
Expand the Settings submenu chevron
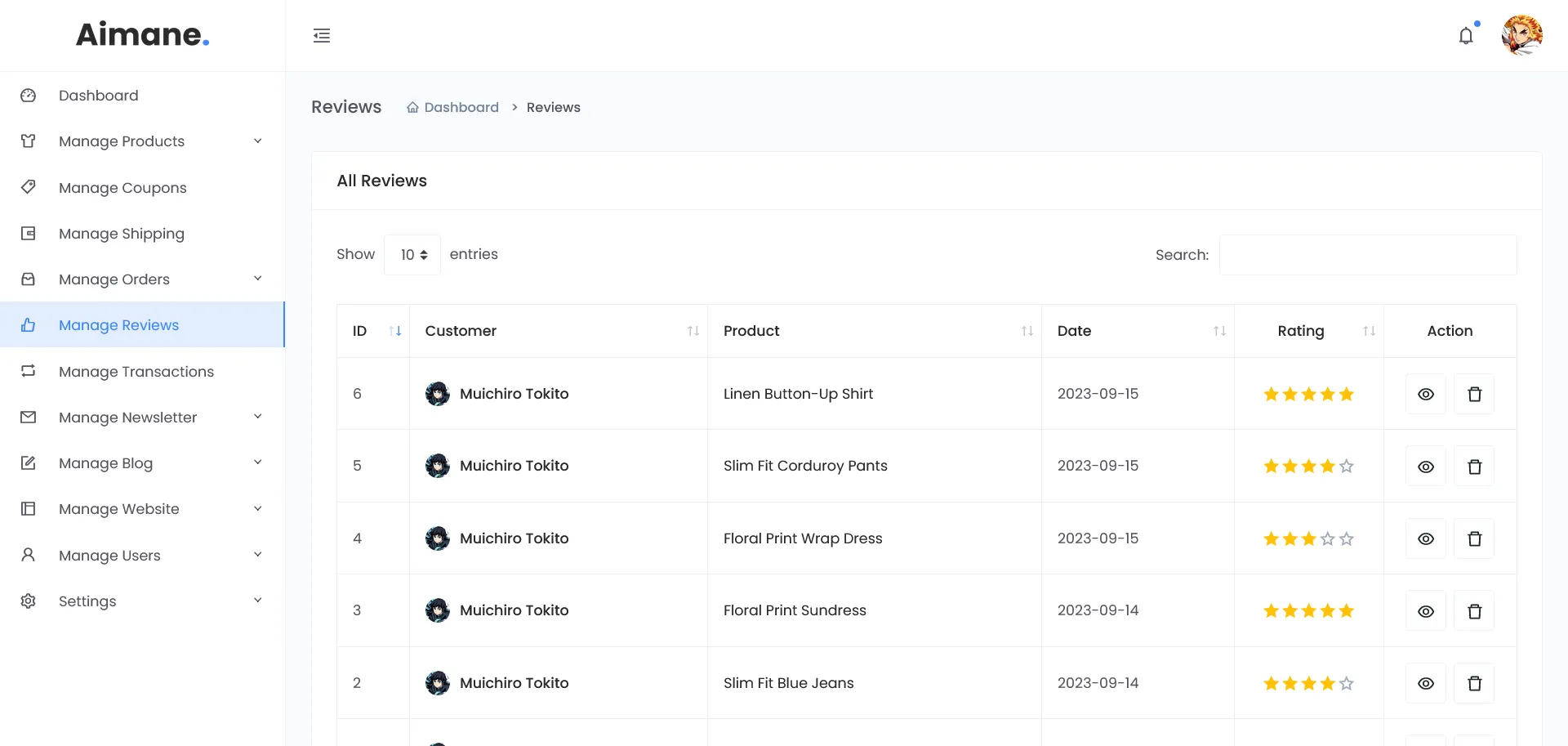(x=258, y=601)
